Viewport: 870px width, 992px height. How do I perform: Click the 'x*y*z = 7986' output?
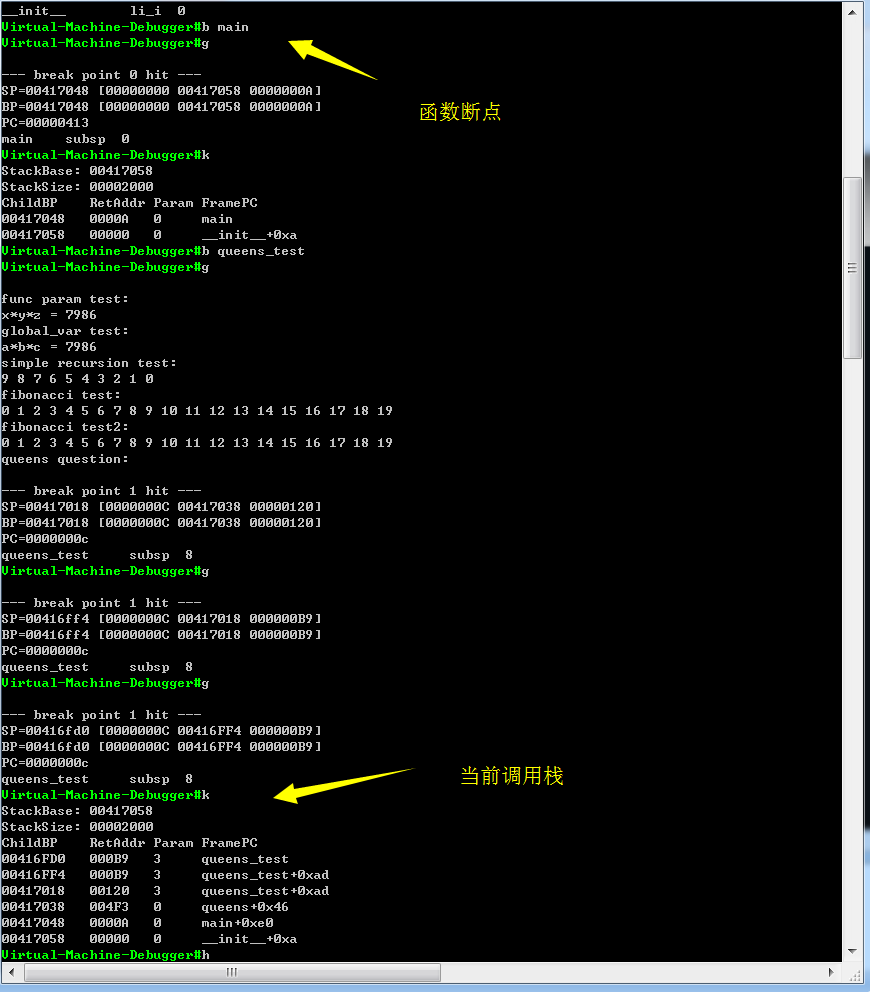pos(49,315)
